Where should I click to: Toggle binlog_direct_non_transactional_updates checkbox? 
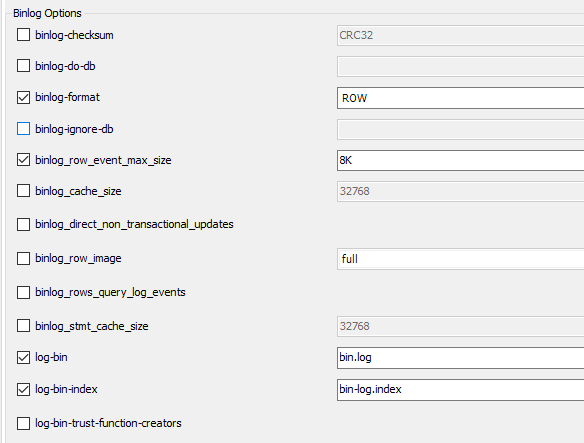(x=23, y=224)
